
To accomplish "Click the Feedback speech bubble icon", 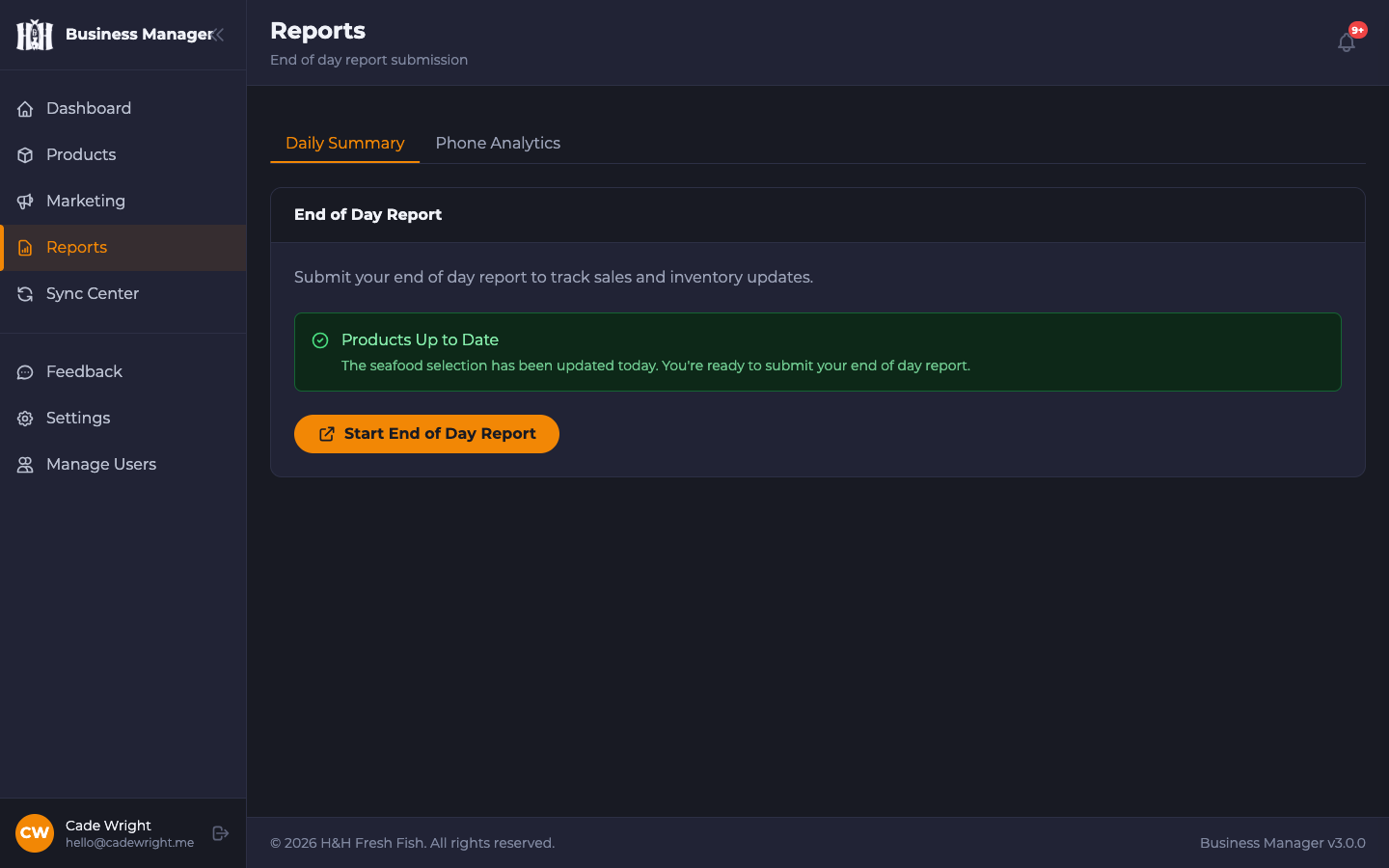I will (x=25, y=372).
